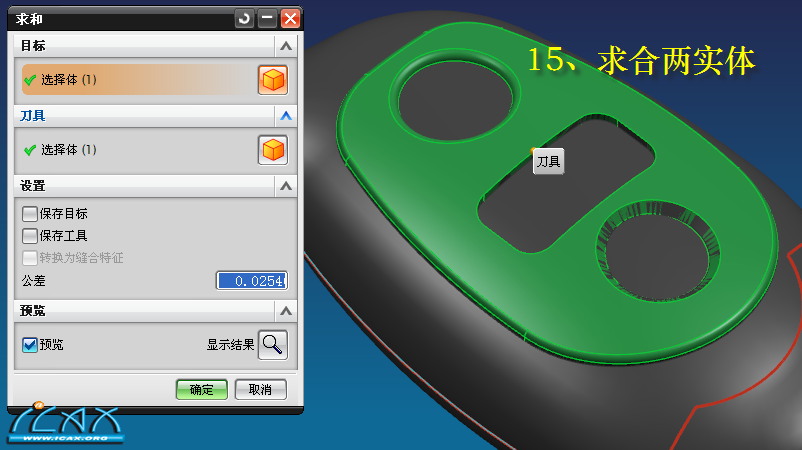Click the target body cube icon
802x450 pixels.
coord(273,80)
